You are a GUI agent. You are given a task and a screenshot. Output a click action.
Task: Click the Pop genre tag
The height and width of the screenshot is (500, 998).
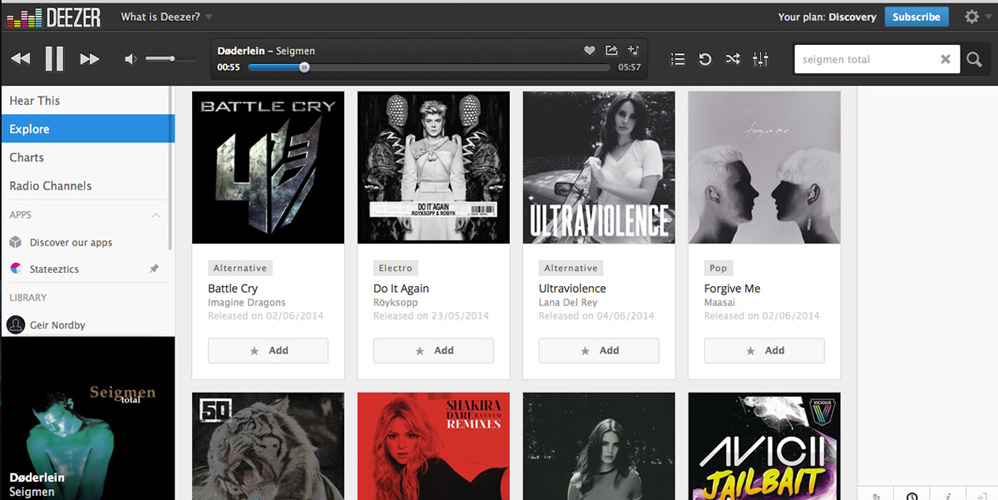pyautogui.click(x=718, y=268)
